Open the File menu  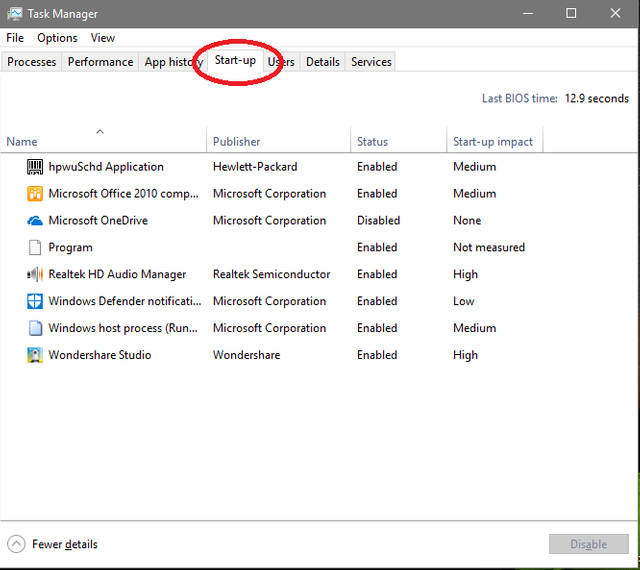(15, 38)
